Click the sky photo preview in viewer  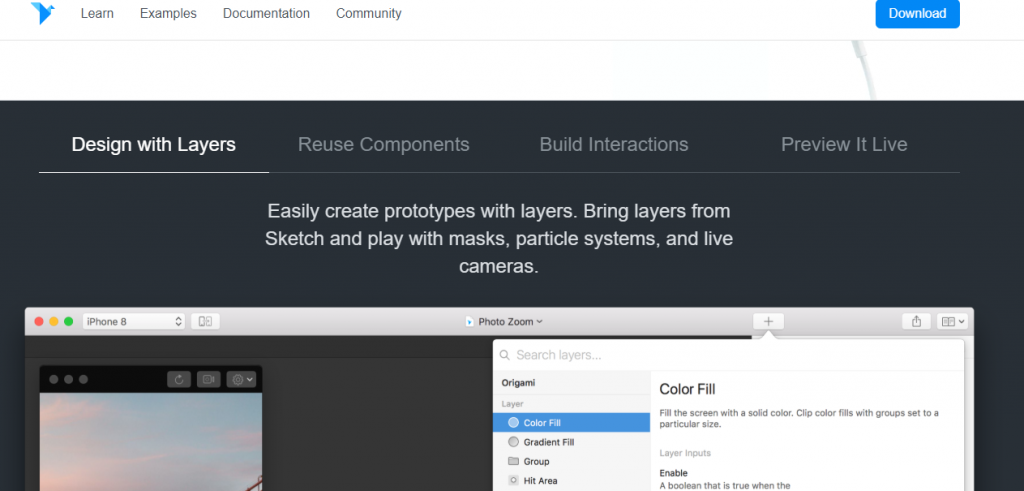[151, 441]
